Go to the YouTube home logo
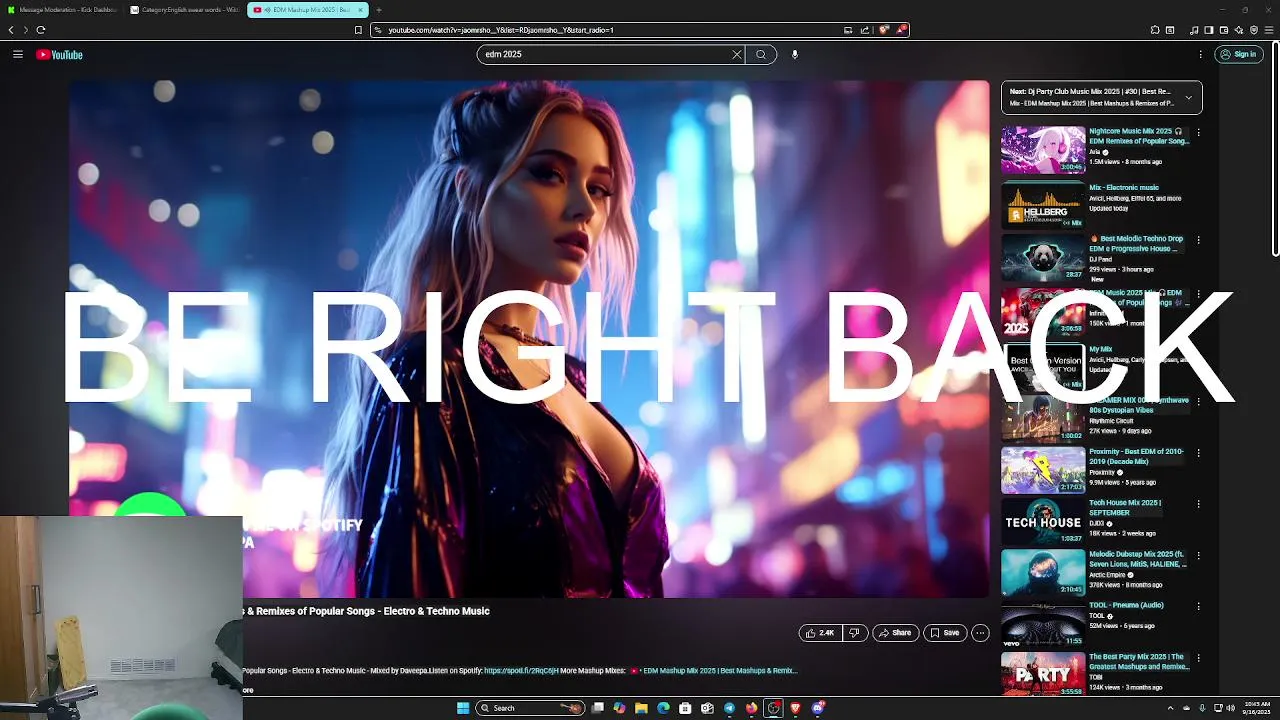Screen dimensions: 1280x720 pyautogui.click(x=60, y=55)
